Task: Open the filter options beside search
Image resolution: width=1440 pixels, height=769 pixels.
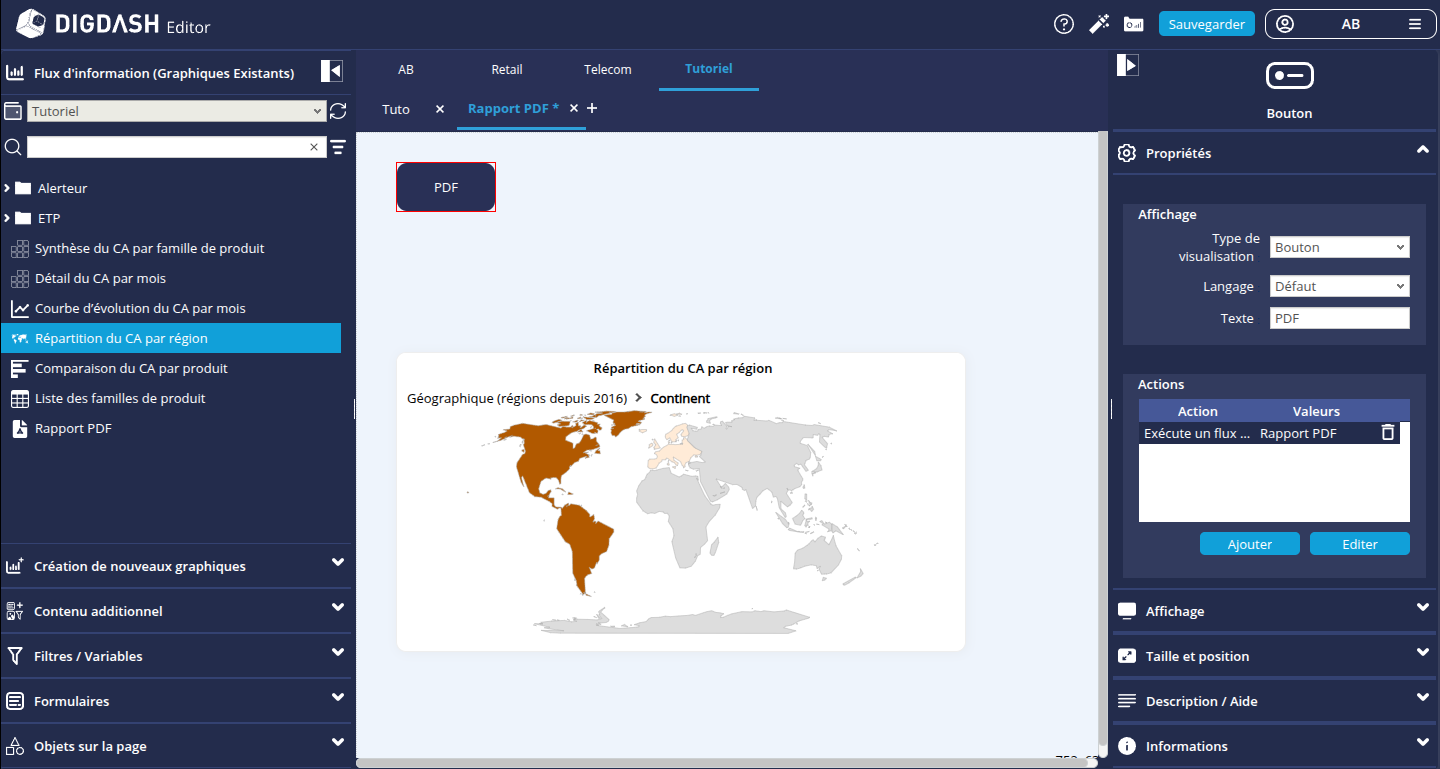Action: pos(338,148)
